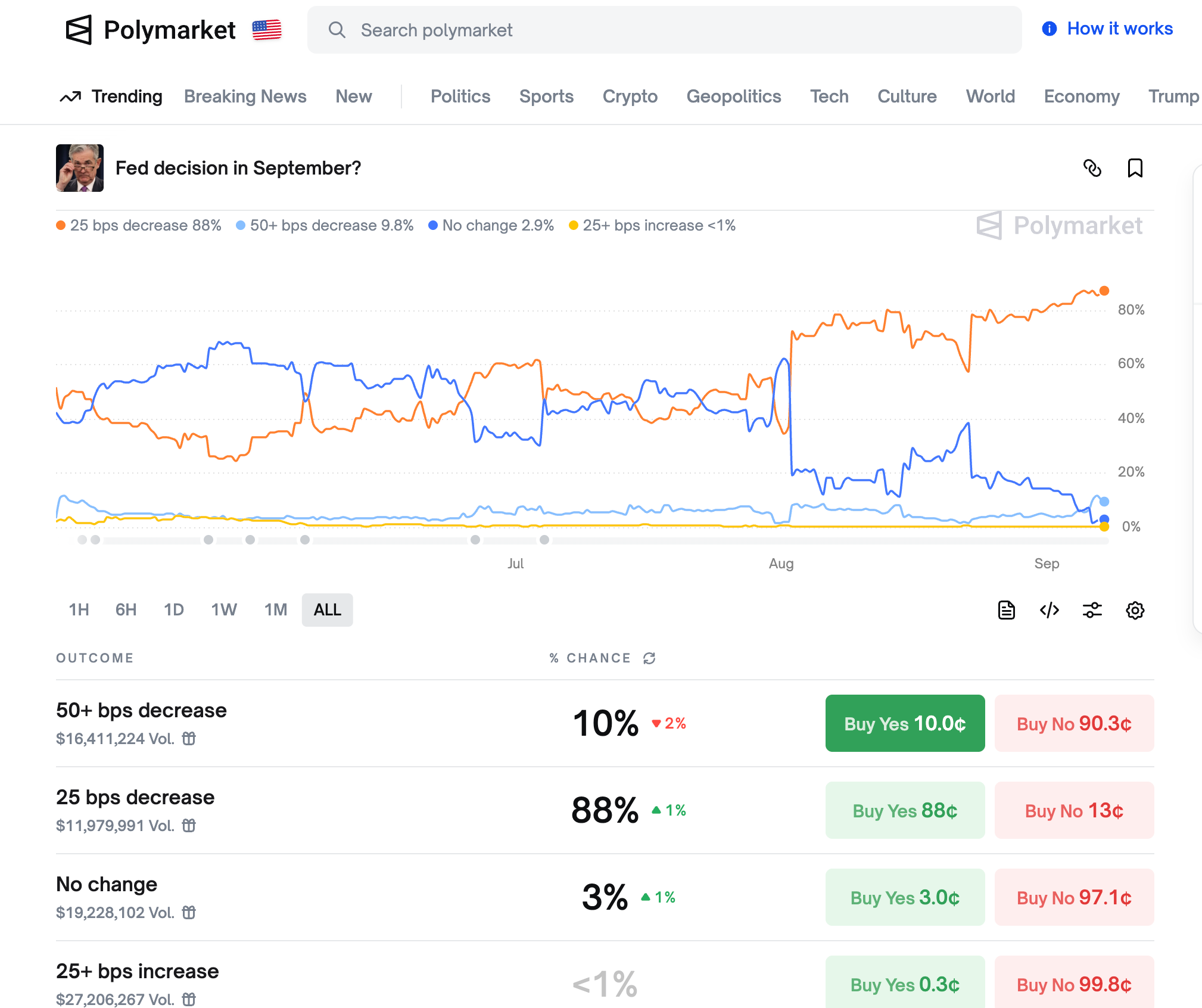
Task: Open the How it works link
Action: (x=1120, y=29)
